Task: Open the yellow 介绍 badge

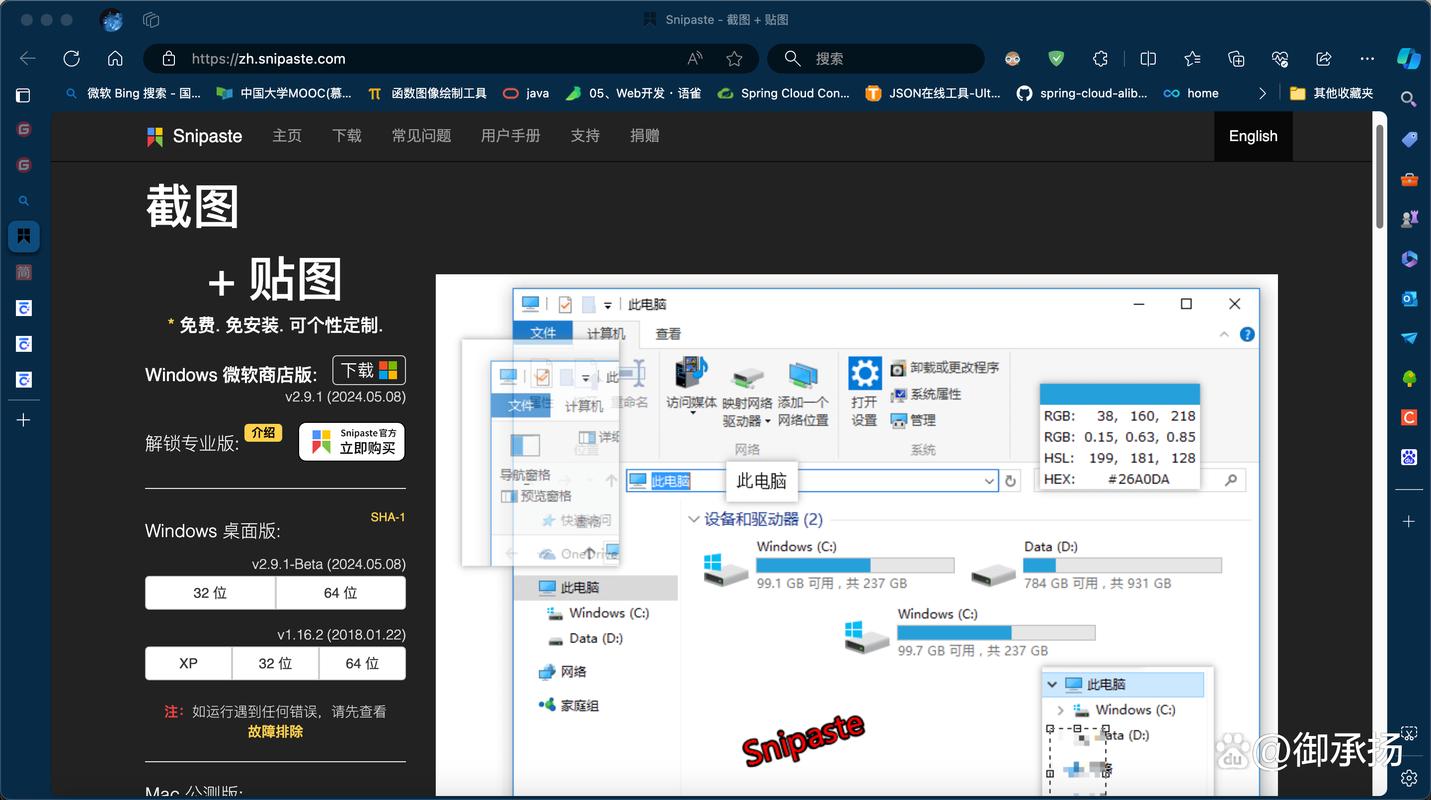Action: pyautogui.click(x=263, y=432)
